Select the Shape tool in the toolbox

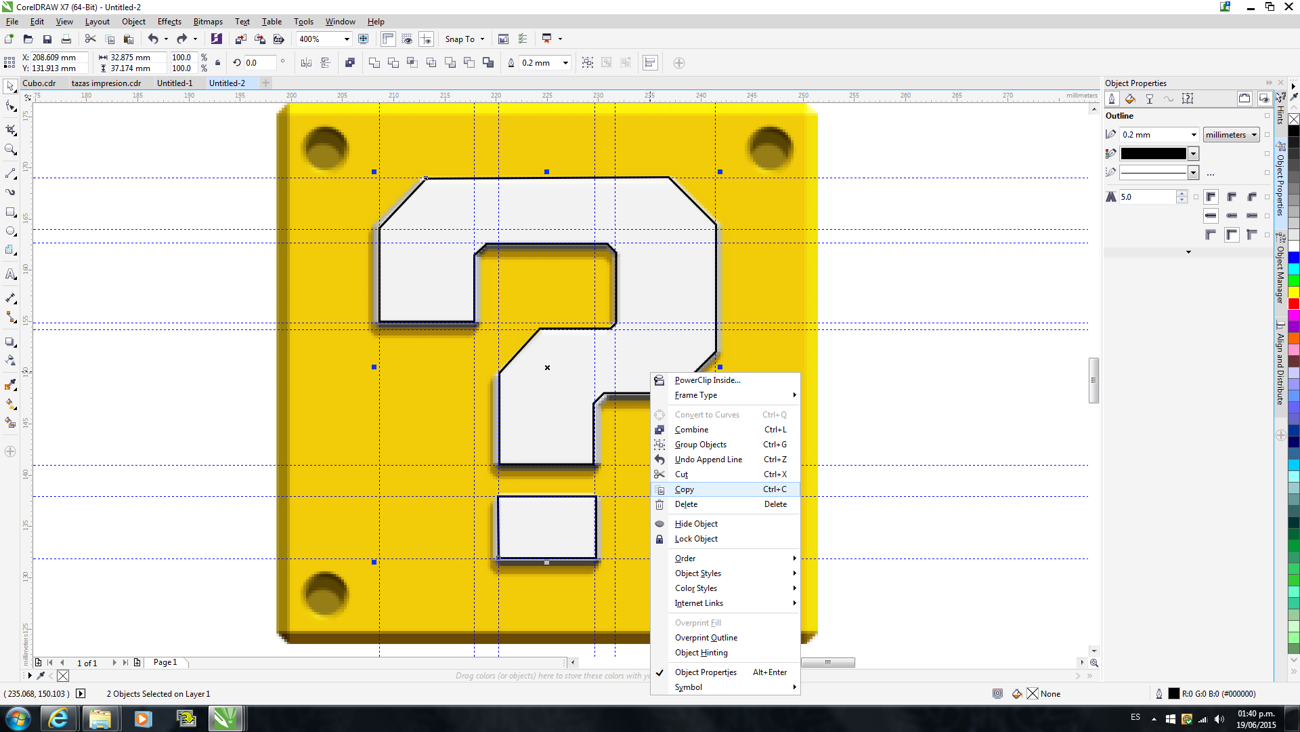(x=11, y=107)
